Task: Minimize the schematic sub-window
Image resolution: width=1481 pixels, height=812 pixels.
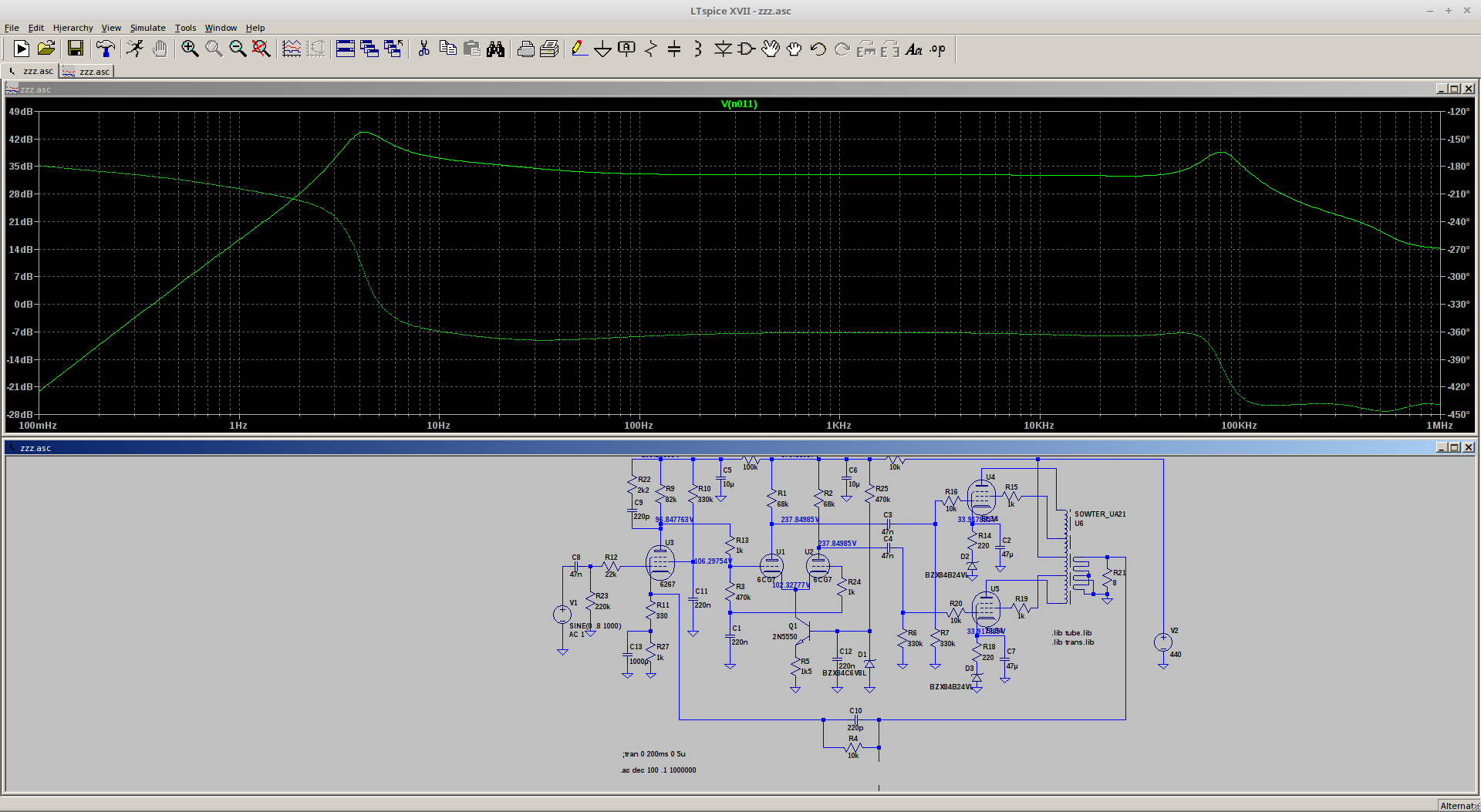Action: tap(1441, 447)
